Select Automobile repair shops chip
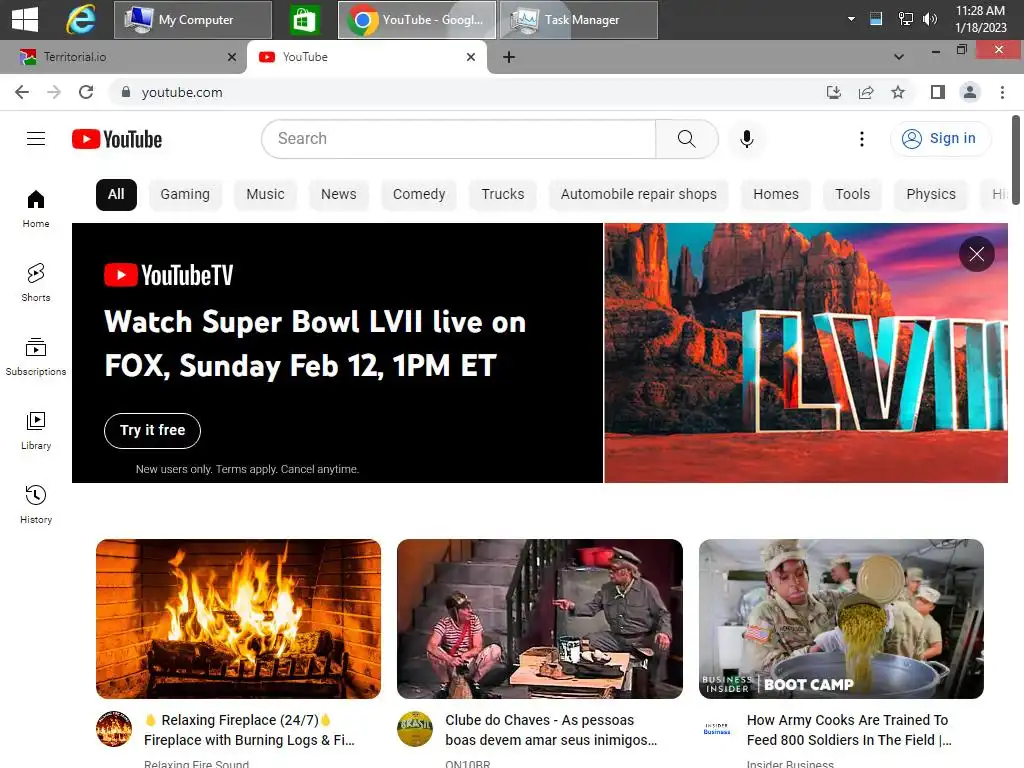Screen dimensions: 1024x768 point(639,195)
